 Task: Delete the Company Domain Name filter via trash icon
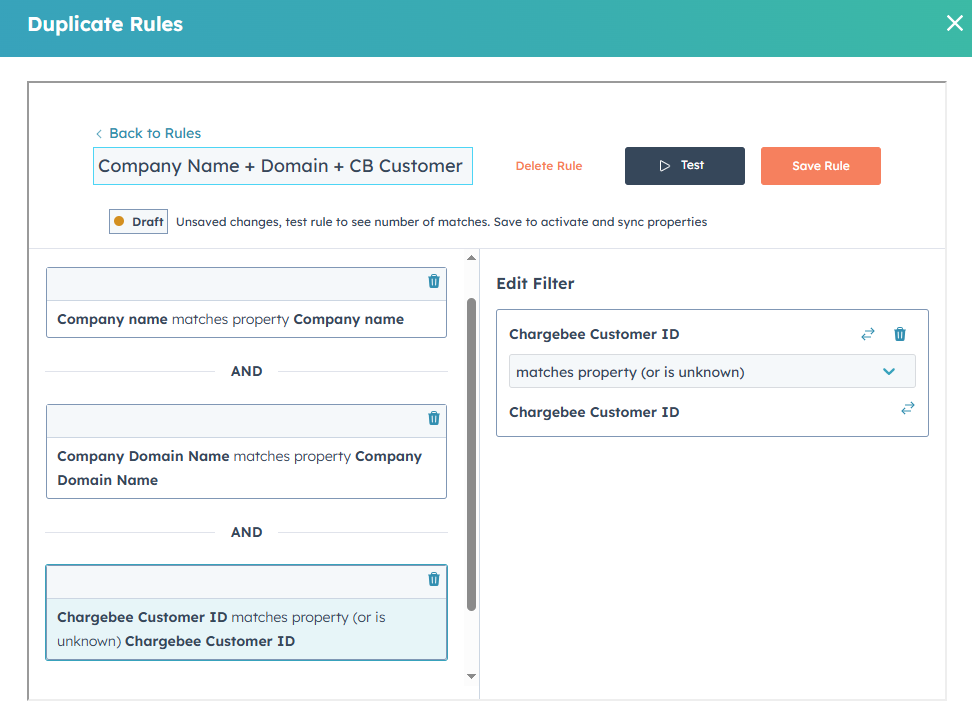point(433,418)
